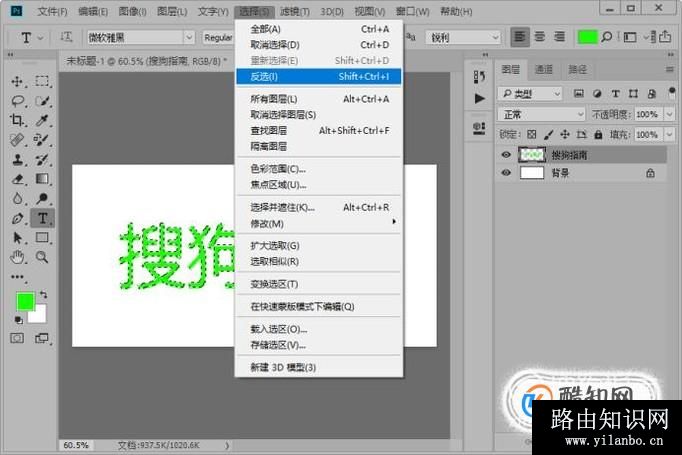The height and width of the screenshot is (455, 682).
Task: Select the Lasso tool
Action: 17,101
